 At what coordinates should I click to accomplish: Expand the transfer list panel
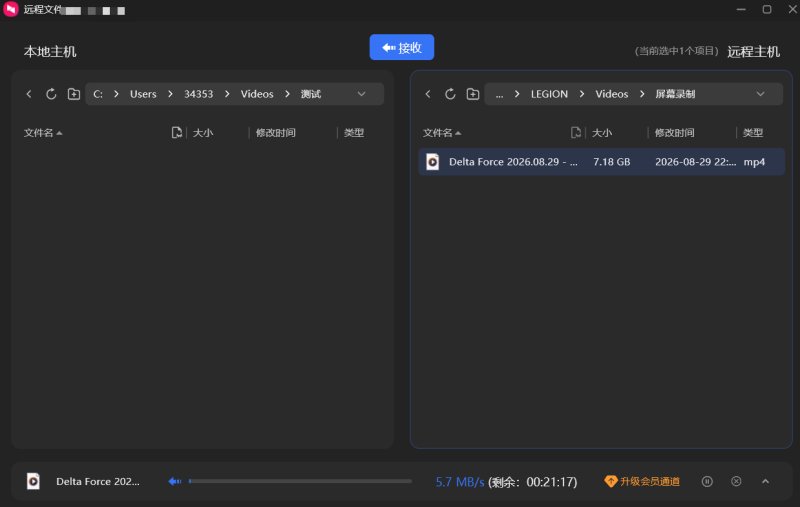click(765, 481)
